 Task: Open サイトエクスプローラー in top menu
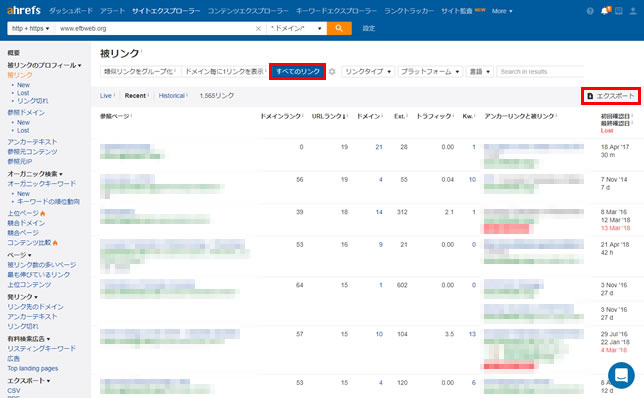point(166,11)
